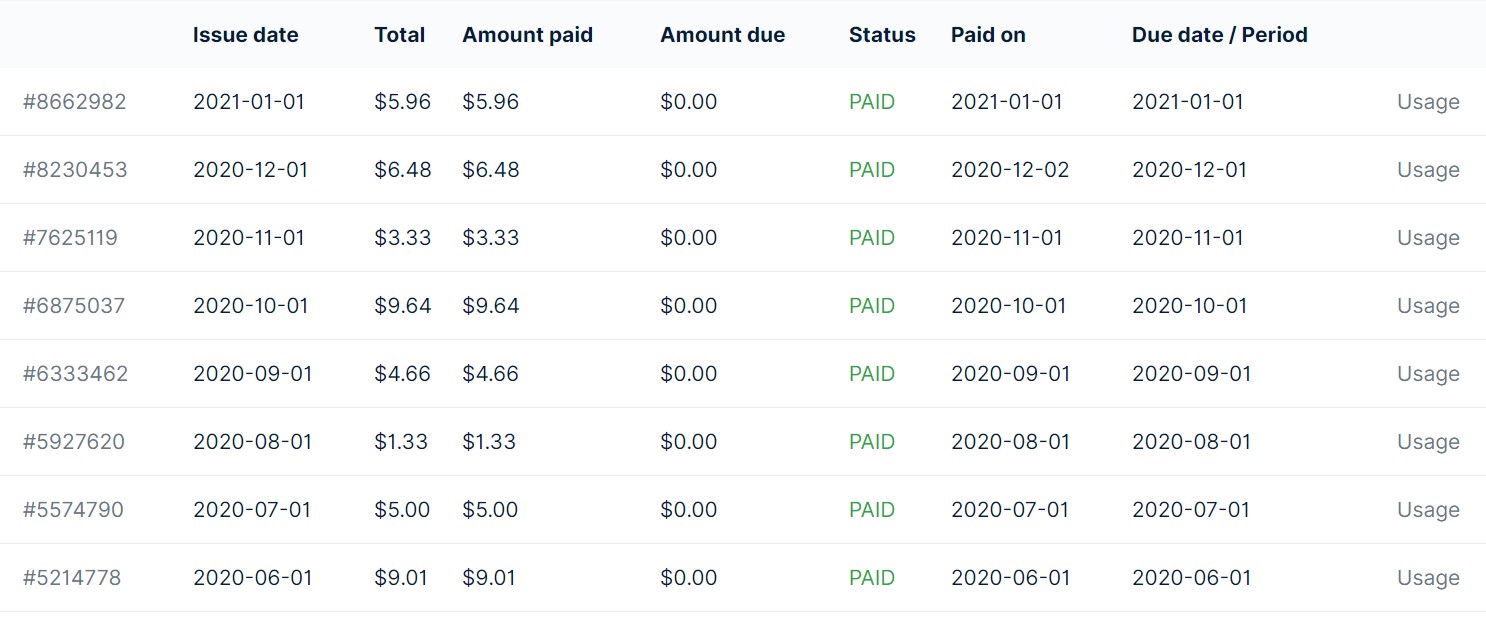This screenshot has height=621, width=1486.
Task: View Usage for the 2020-06-01 invoice
Action: click(x=1428, y=578)
